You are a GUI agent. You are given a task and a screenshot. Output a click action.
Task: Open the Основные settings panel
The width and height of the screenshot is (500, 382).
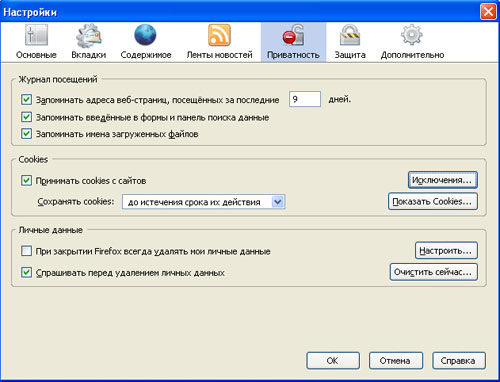[x=36, y=42]
